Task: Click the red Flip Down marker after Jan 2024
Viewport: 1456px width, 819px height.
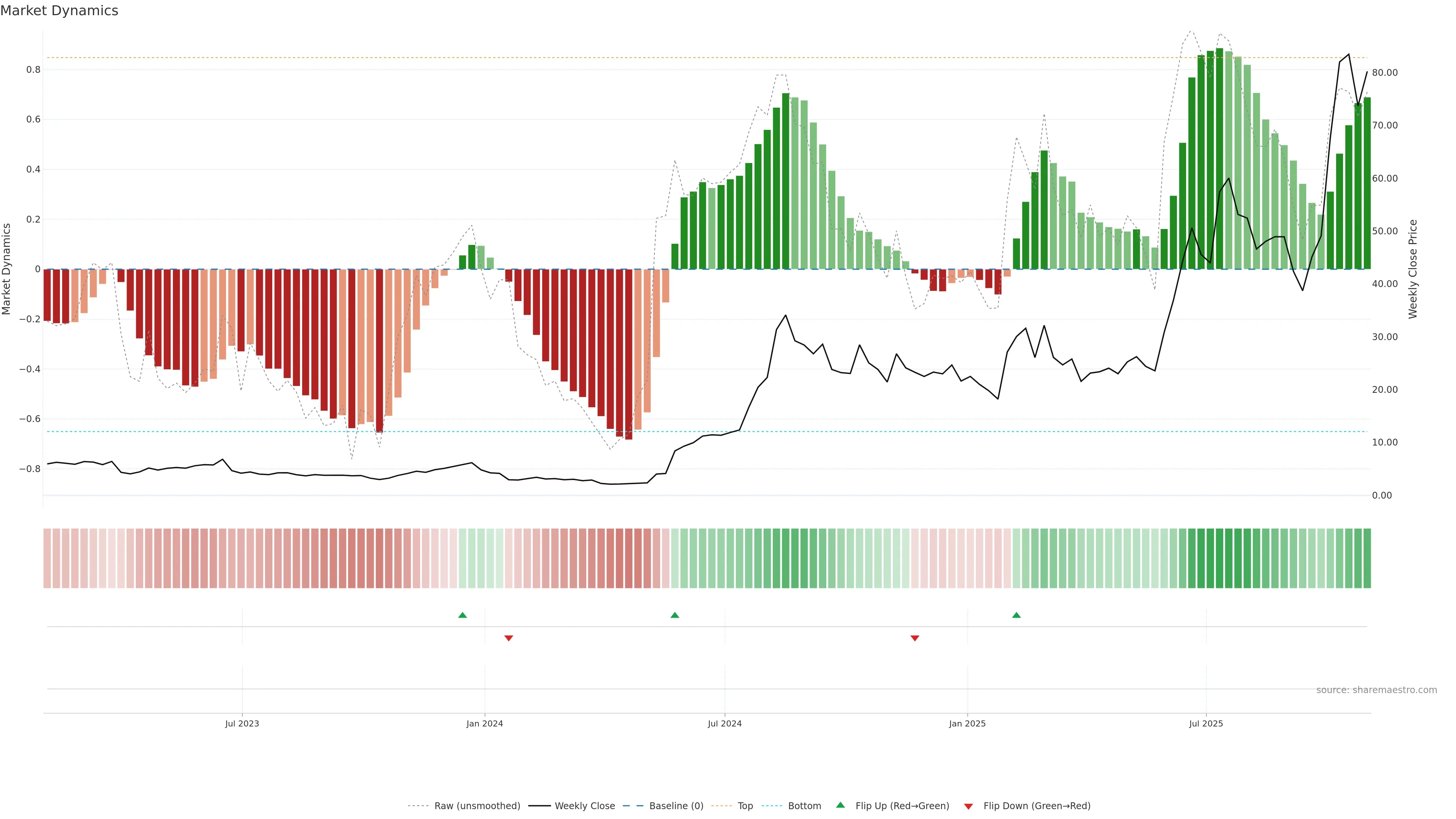Action: (x=509, y=638)
